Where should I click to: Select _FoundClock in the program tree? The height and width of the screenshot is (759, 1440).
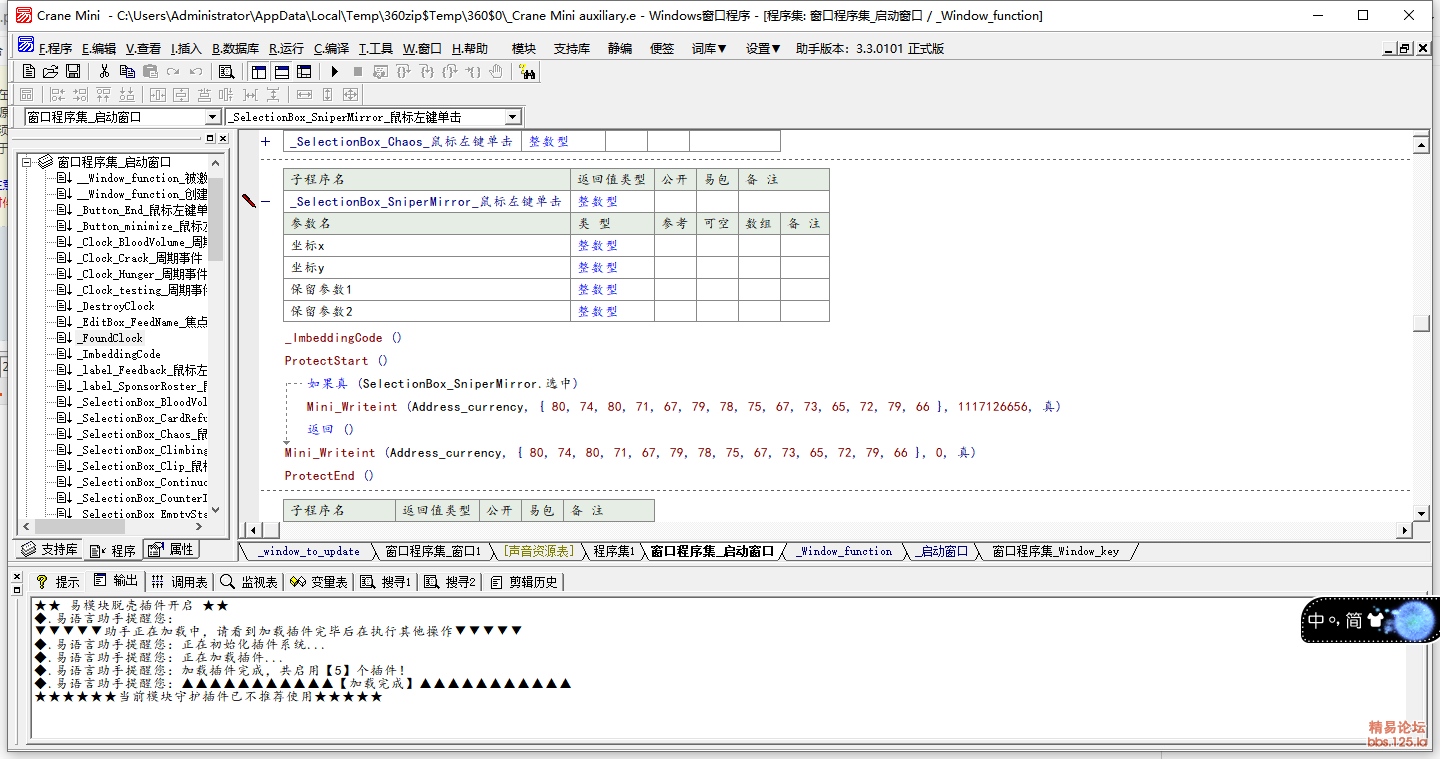coord(110,338)
